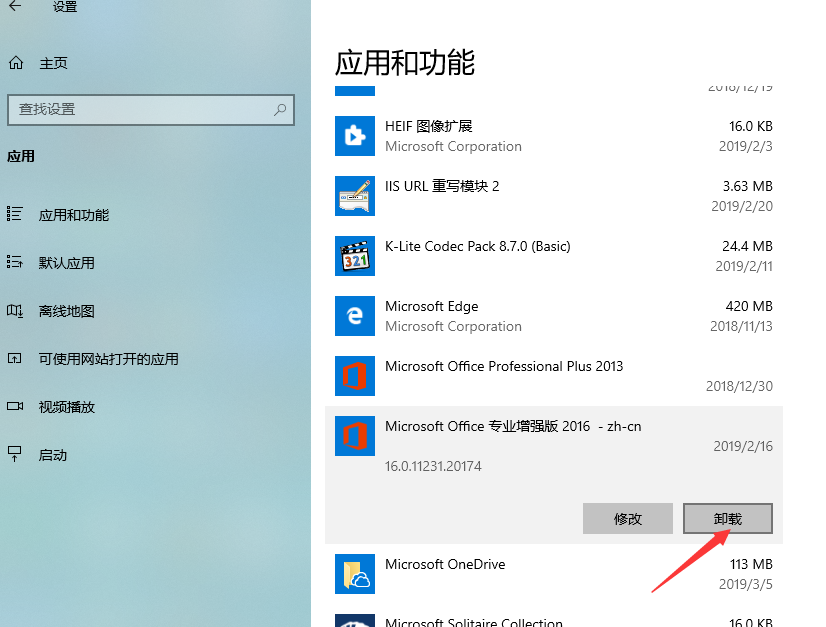826x627 pixels.
Task: Click the 420 MB size value
Action: point(749,307)
